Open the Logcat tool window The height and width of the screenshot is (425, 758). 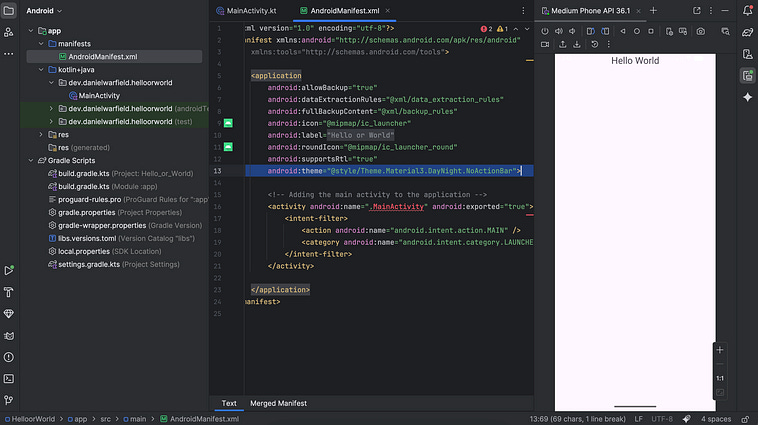click(9, 336)
